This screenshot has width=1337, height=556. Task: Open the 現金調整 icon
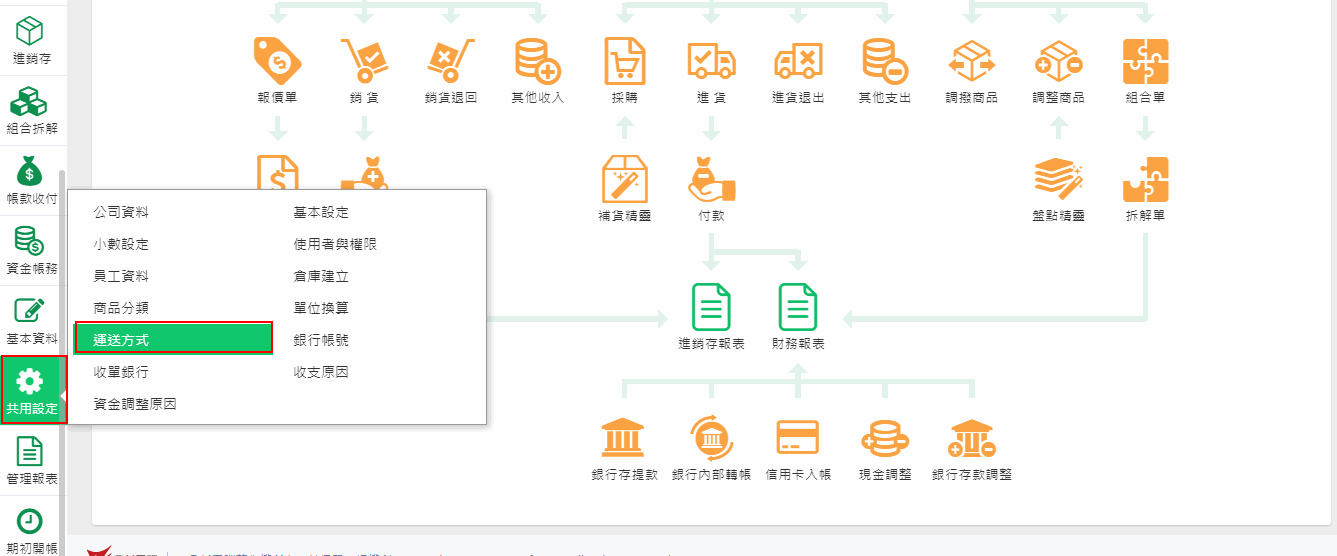point(885,437)
